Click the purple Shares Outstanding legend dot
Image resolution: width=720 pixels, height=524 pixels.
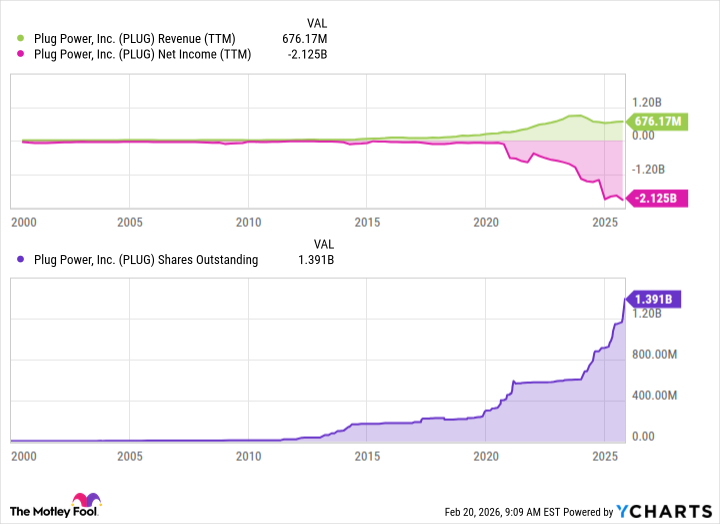pyautogui.click(x=23, y=260)
